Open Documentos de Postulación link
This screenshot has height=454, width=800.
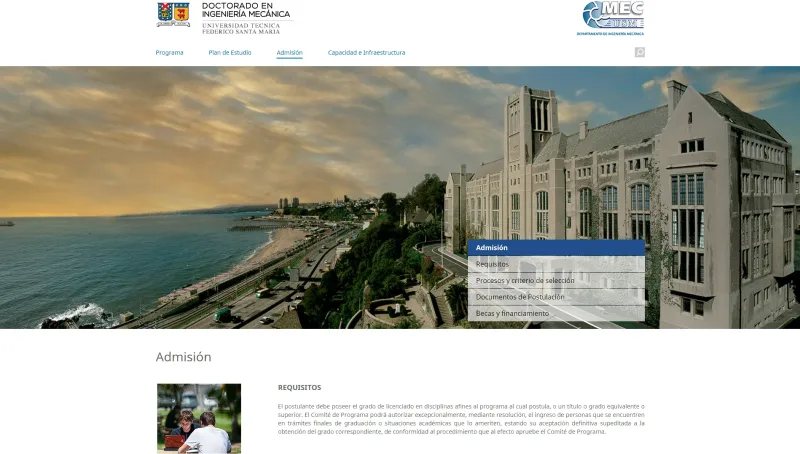point(556,297)
